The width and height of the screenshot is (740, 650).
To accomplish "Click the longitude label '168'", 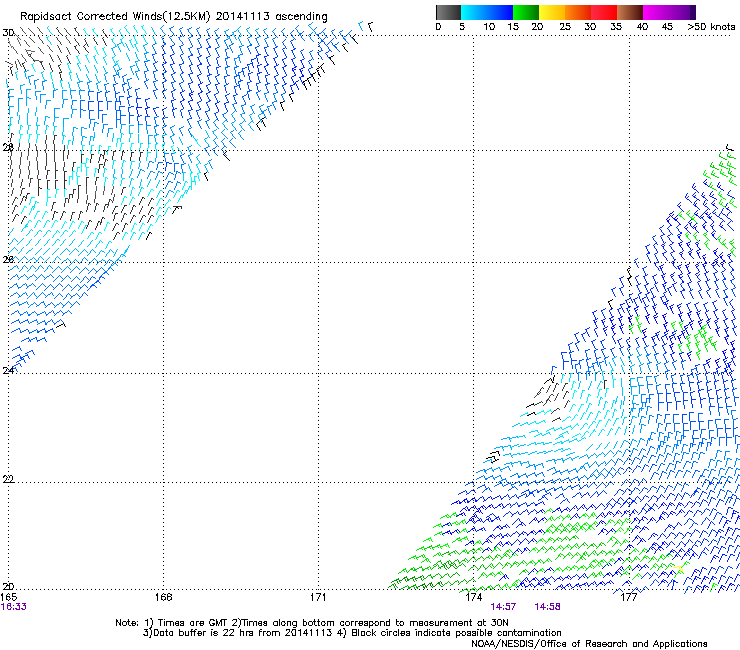I will click(163, 597).
